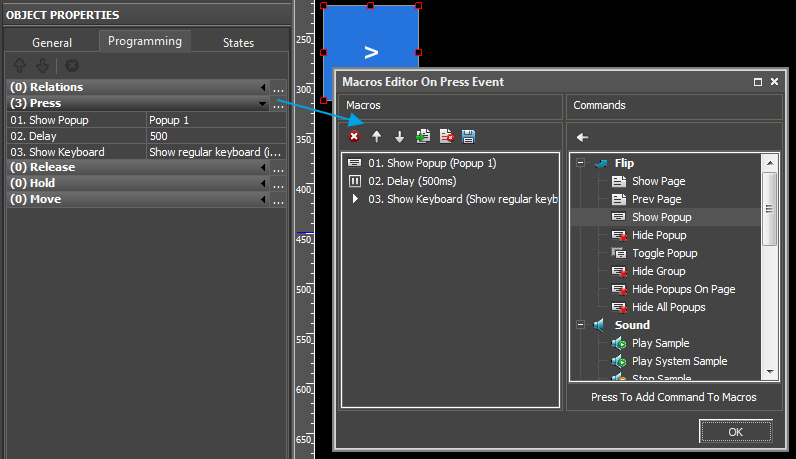Click the Prev Page command icon
796x459 pixels.
click(x=618, y=199)
